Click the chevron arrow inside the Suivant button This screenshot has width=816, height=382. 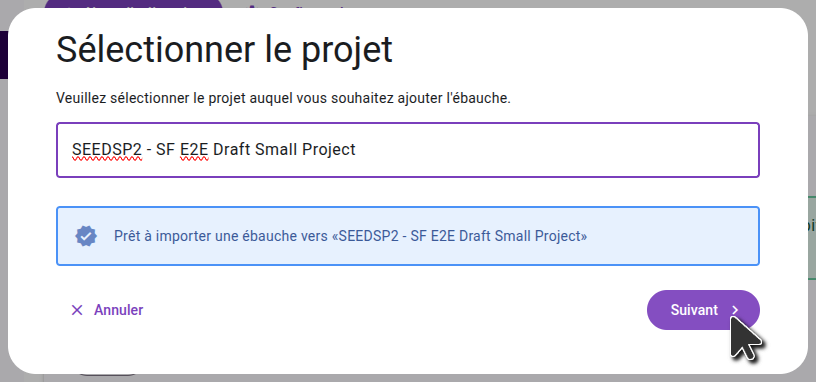click(x=735, y=310)
